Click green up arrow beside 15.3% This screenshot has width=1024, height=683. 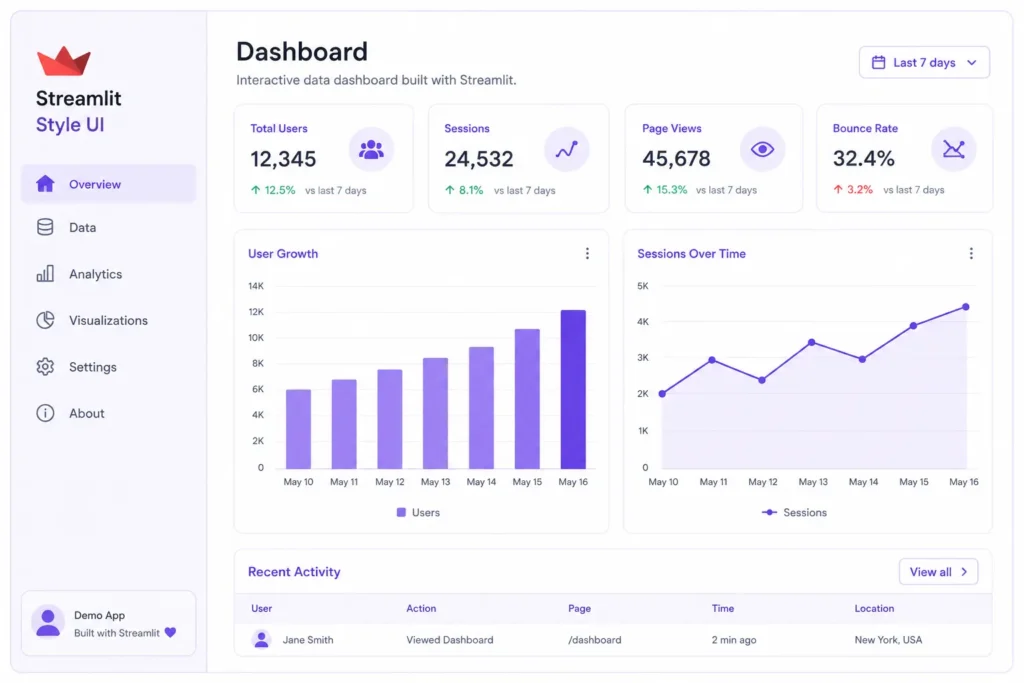click(647, 189)
